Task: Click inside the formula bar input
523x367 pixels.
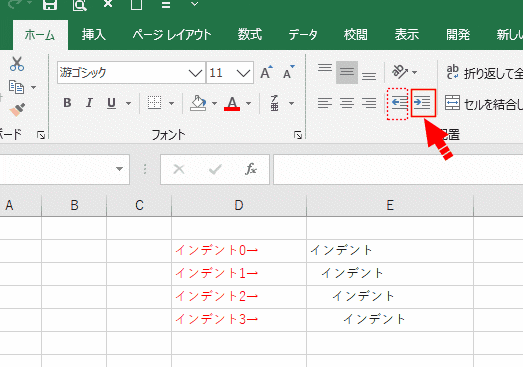Action: point(398,169)
